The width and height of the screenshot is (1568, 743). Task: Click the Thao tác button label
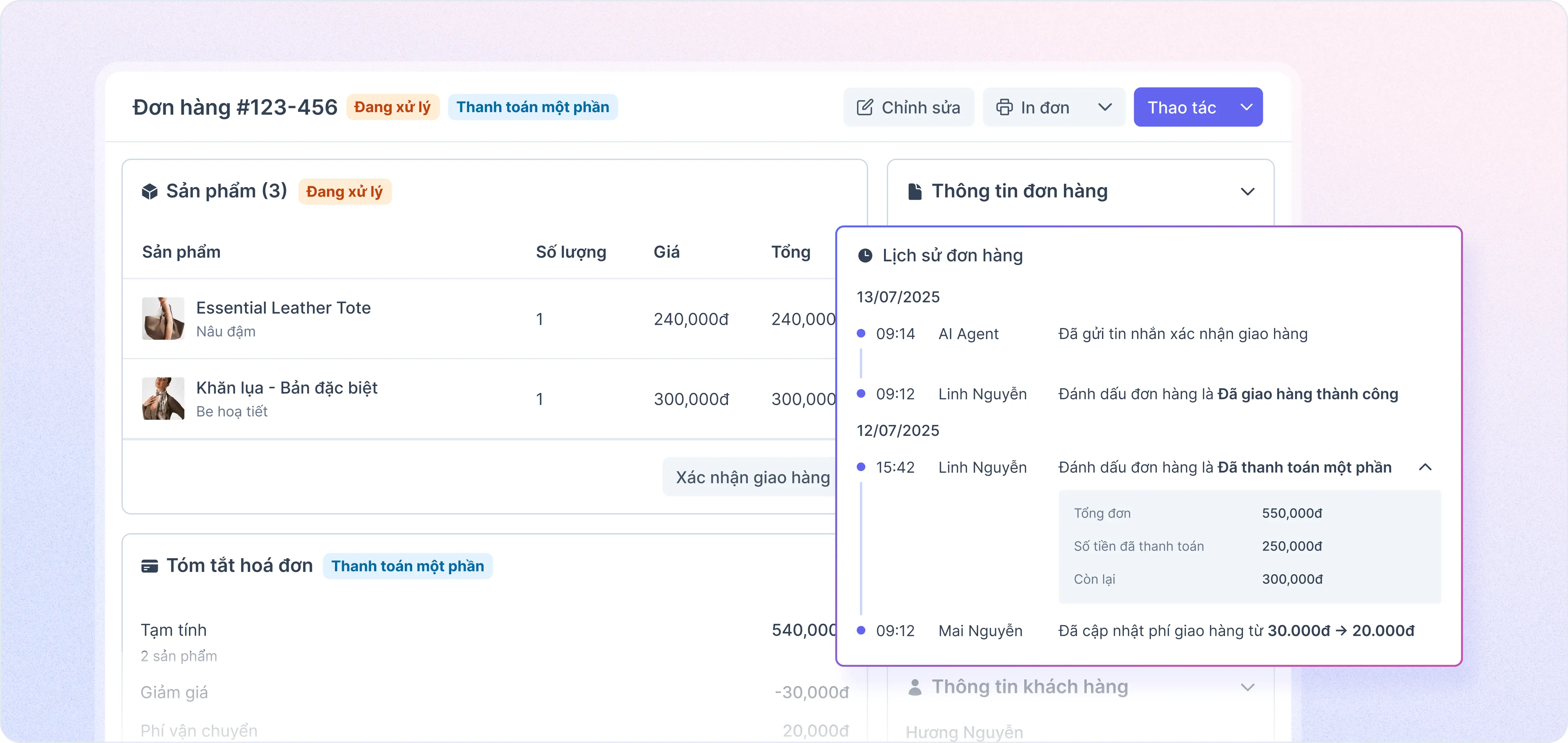[x=1181, y=108]
